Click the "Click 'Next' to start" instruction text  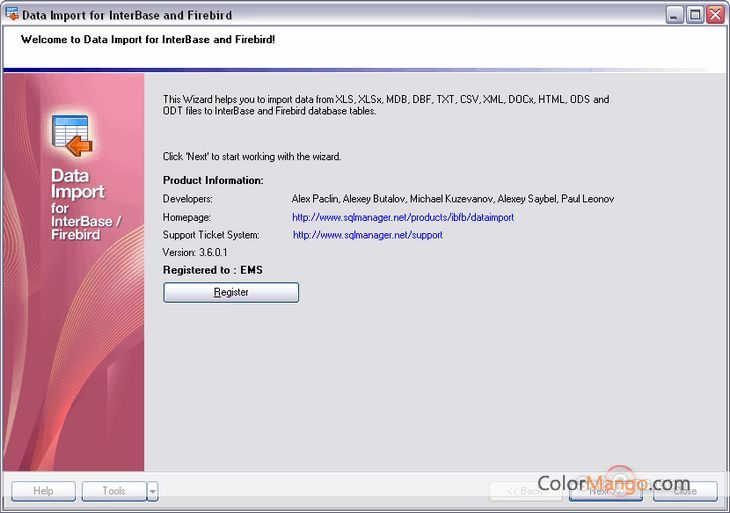(252, 157)
